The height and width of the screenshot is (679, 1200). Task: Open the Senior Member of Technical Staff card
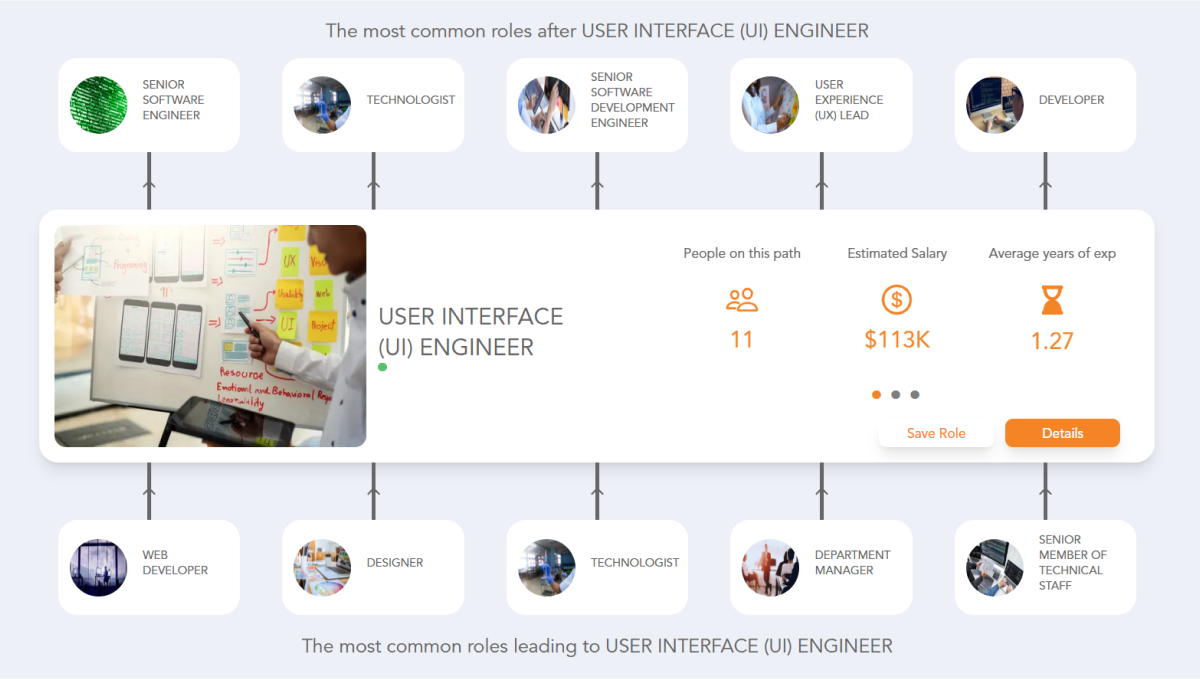(1044, 566)
